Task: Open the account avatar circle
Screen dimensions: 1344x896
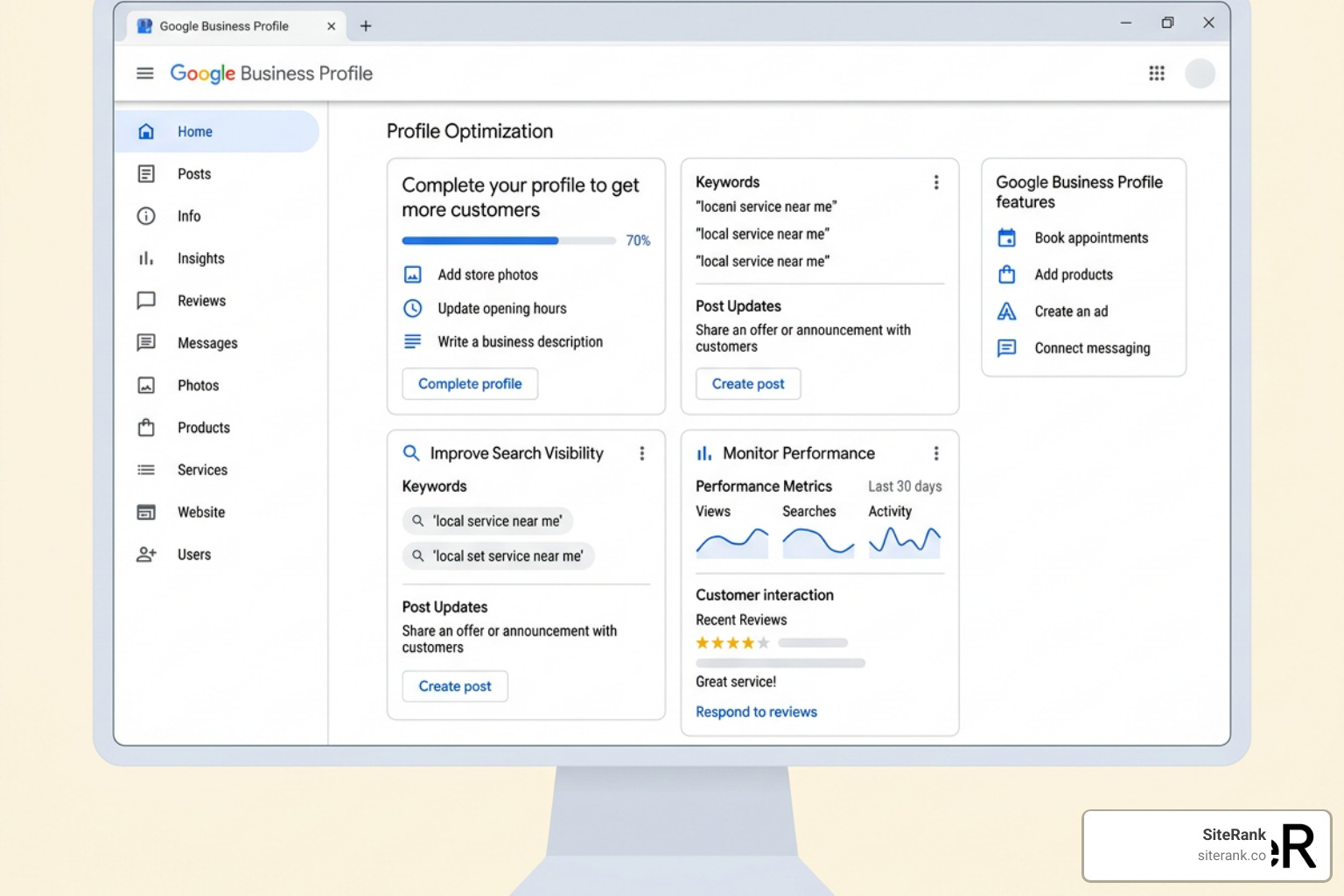Action: [x=1200, y=73]
